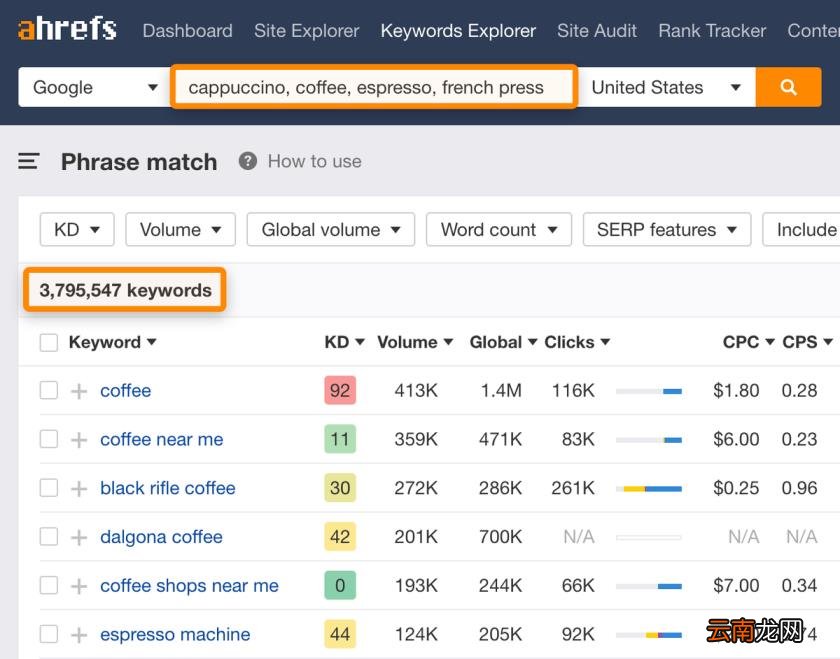The width and height of the screenshot is (840, 659).
Task: Sort by the Clicks column header
Action: (577, 342)
